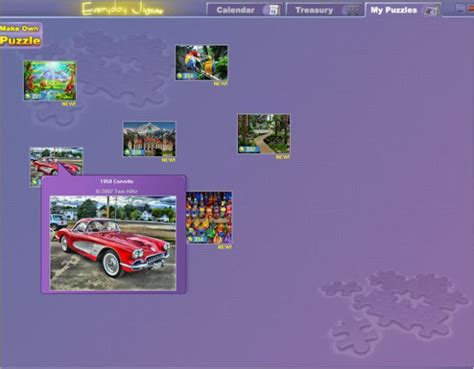Click the NEW! label under dragon forest puzzle
The height and width of the screenshot is (369, 474).
point(69,104)
